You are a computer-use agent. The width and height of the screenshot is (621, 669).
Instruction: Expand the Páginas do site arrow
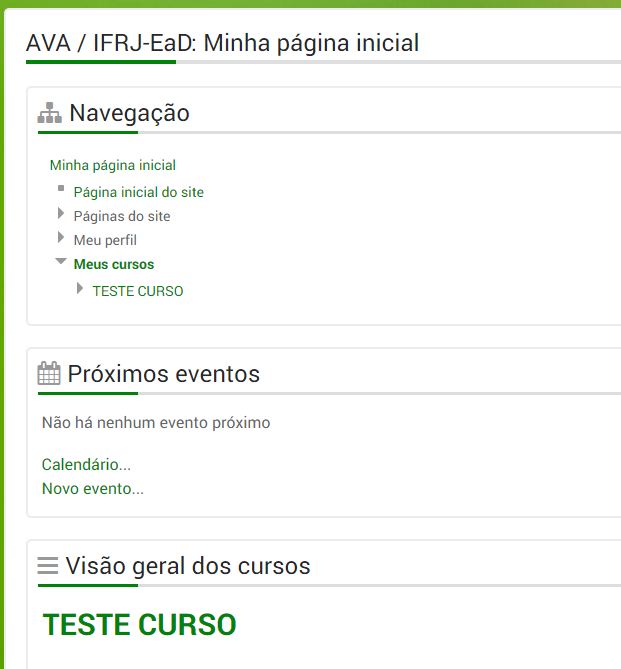tap(61, 214)
